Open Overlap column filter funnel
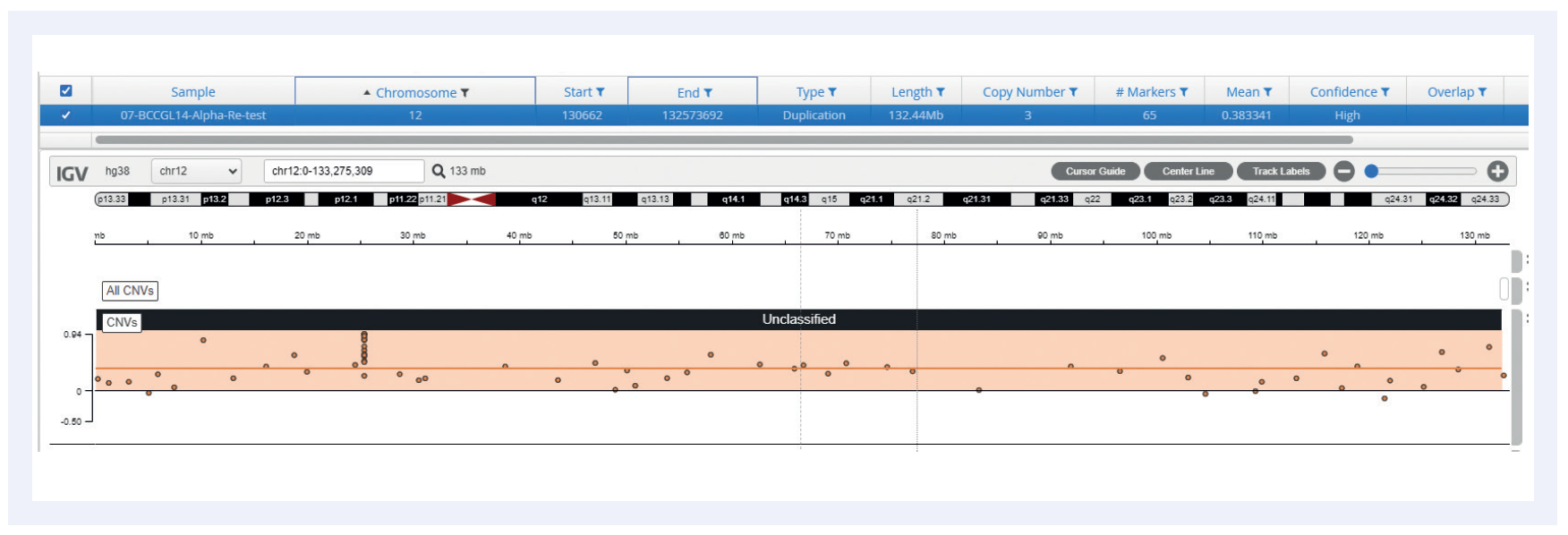Image resolution: width=1568 pixels, height=535 pixels. pyautogui.click(x=1482, y=92)
